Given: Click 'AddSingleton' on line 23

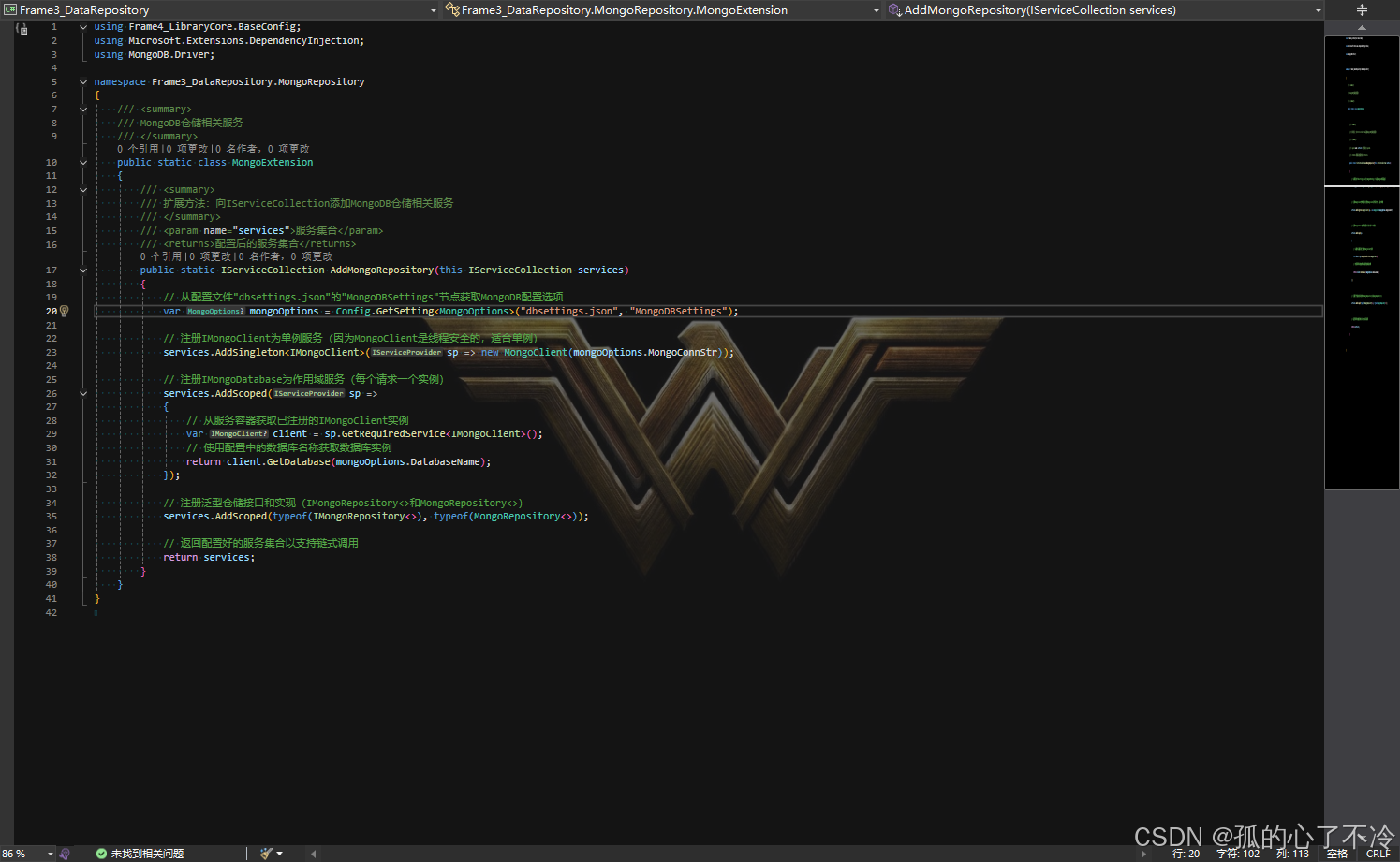Looking at the screenshot, I should pos(249,353).
